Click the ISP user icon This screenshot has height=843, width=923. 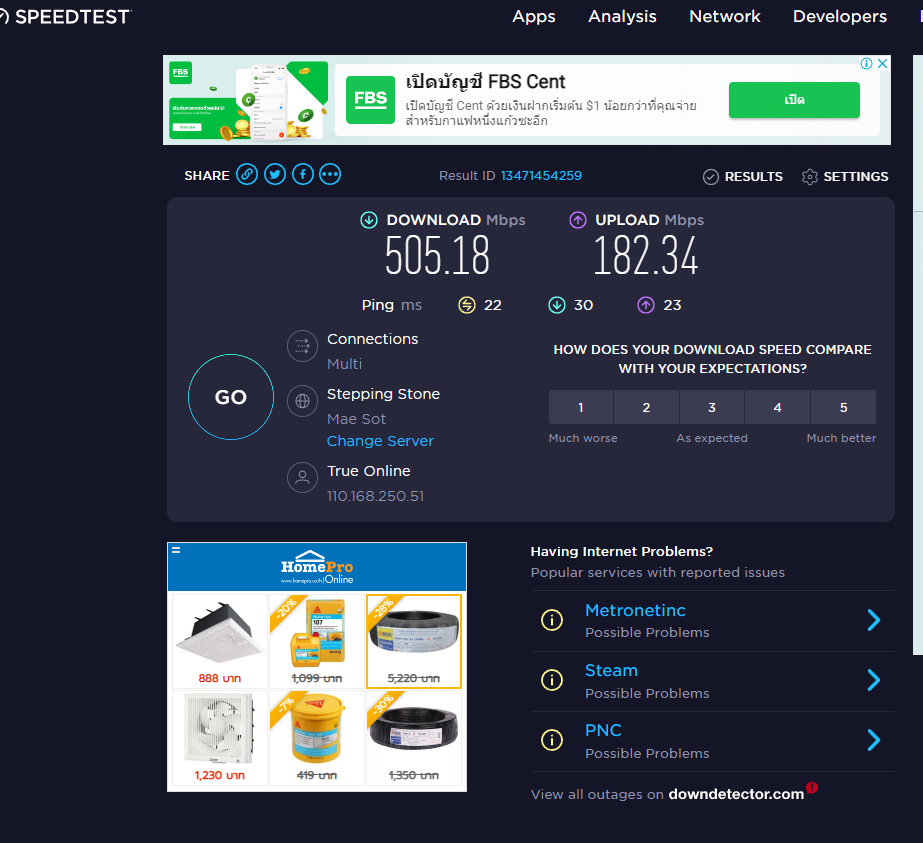pos(303,477)
